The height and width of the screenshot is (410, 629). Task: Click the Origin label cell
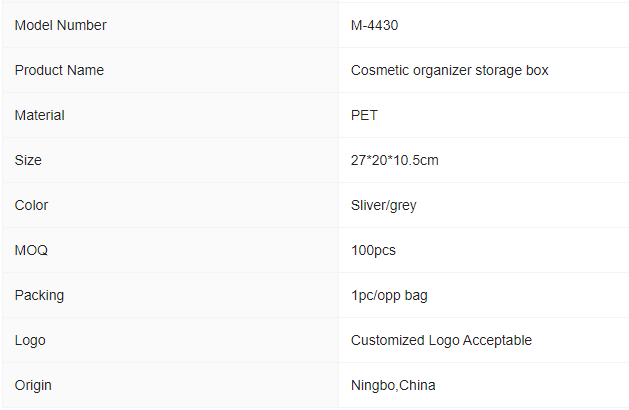[x=170, y=385]
